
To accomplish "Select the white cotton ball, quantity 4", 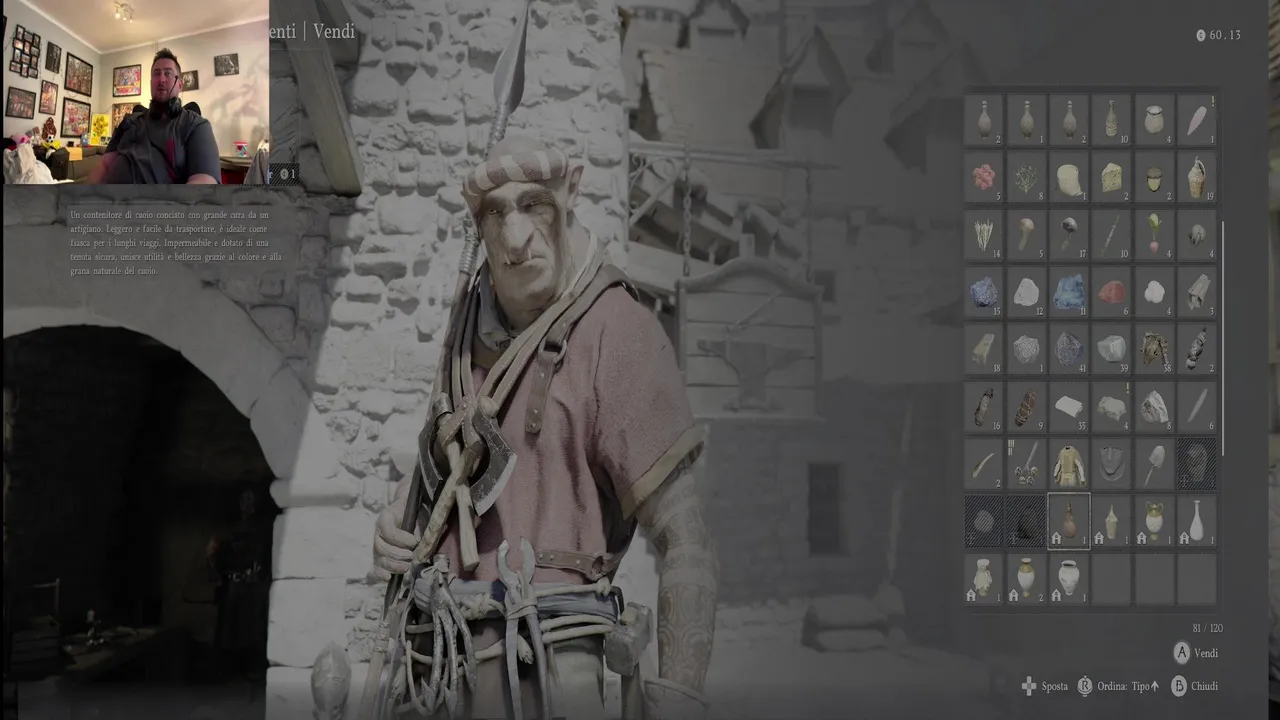I will coord(1154,291).
